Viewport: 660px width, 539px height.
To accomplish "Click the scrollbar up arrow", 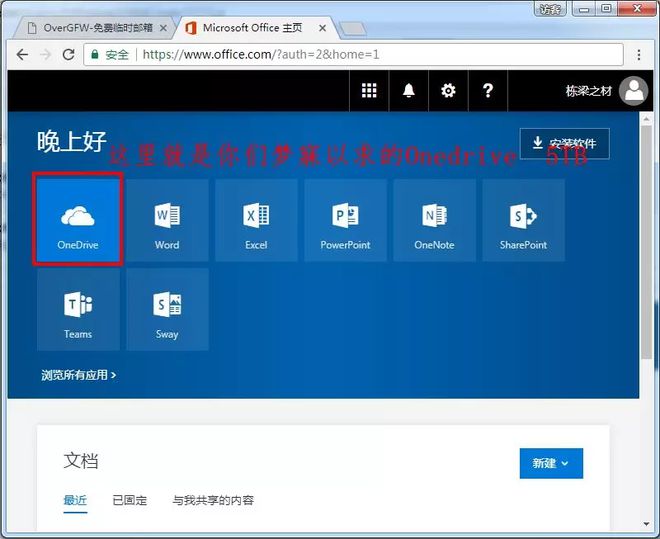I will tap(647, 119).
